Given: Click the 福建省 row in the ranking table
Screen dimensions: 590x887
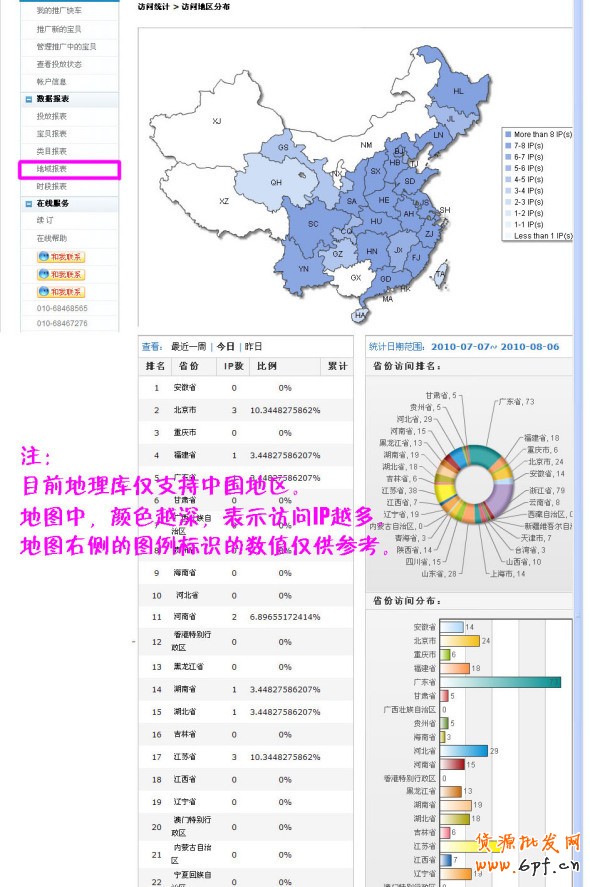Looking at the screenshot, I should tap(246, 455).
